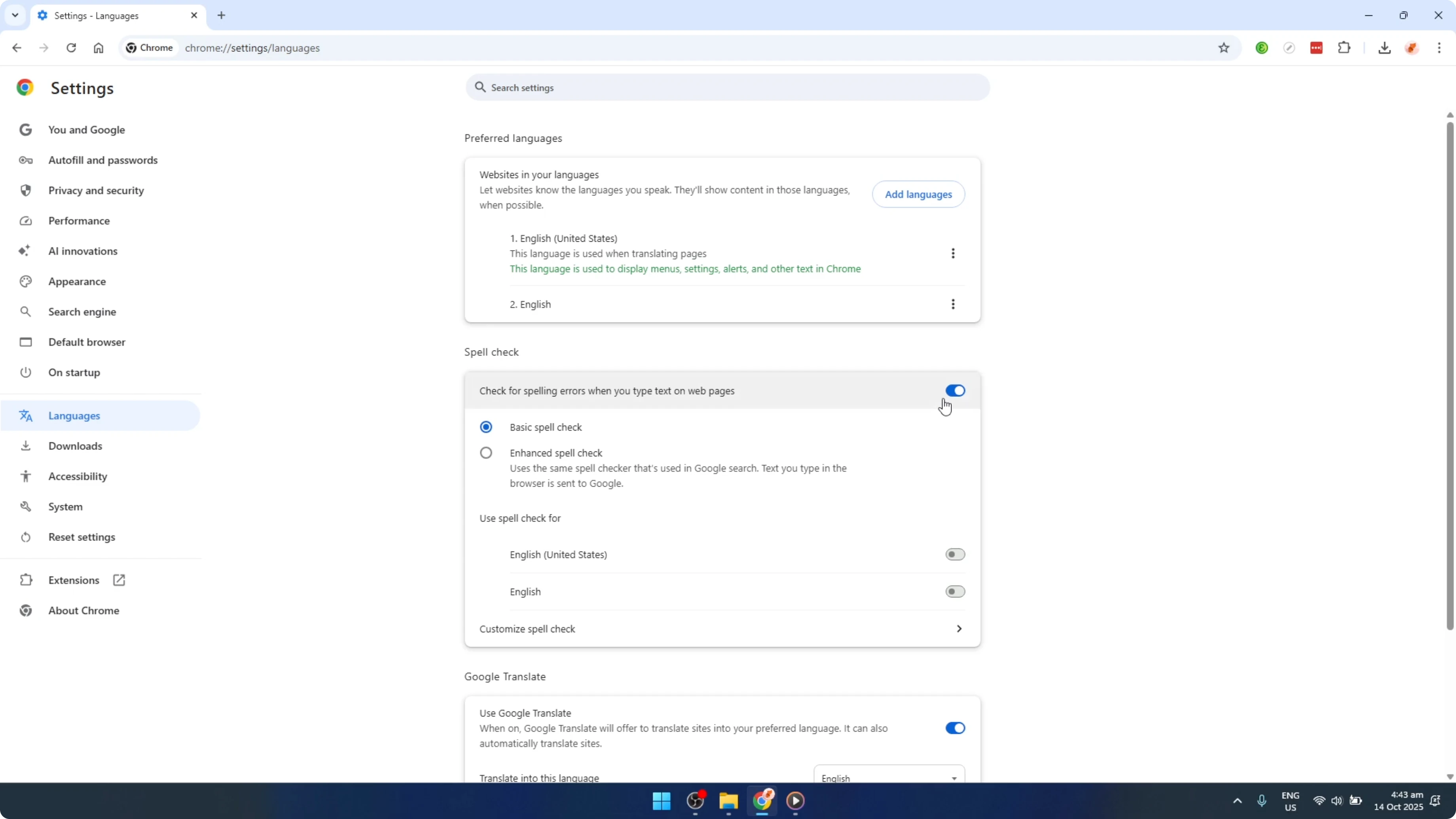The width and height of the screenshot is (1456, 819).
Task: Click the back navigation arrow
Action: click(x=16, y=48)
